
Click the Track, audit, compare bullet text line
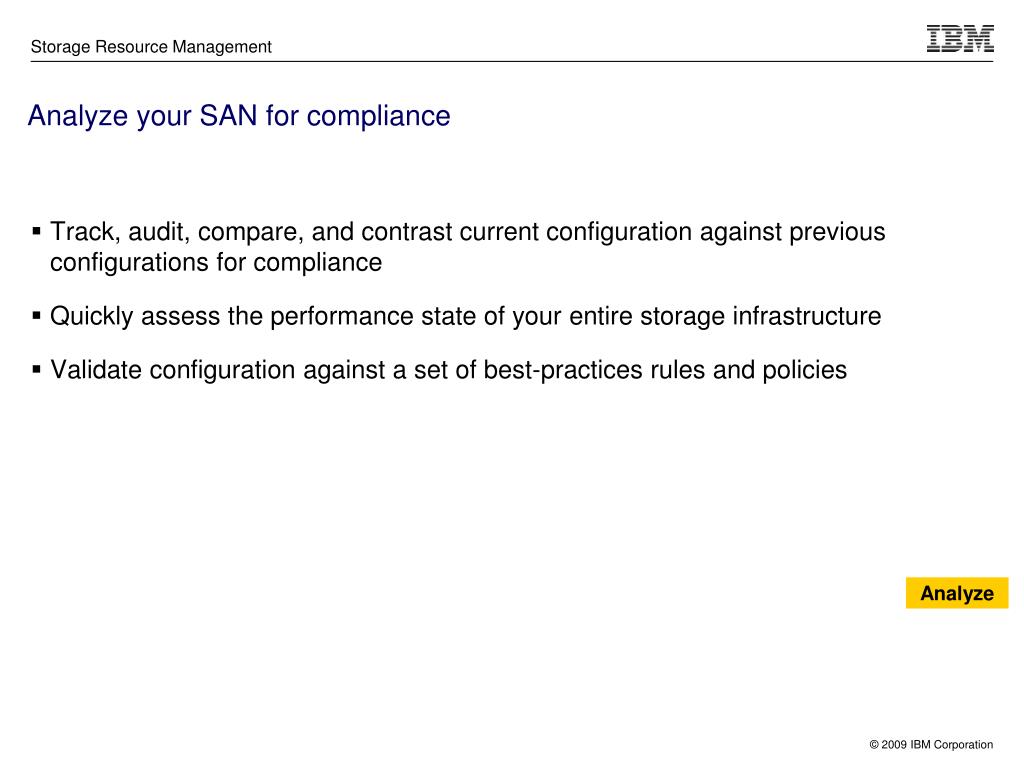[x=468, y=232]
